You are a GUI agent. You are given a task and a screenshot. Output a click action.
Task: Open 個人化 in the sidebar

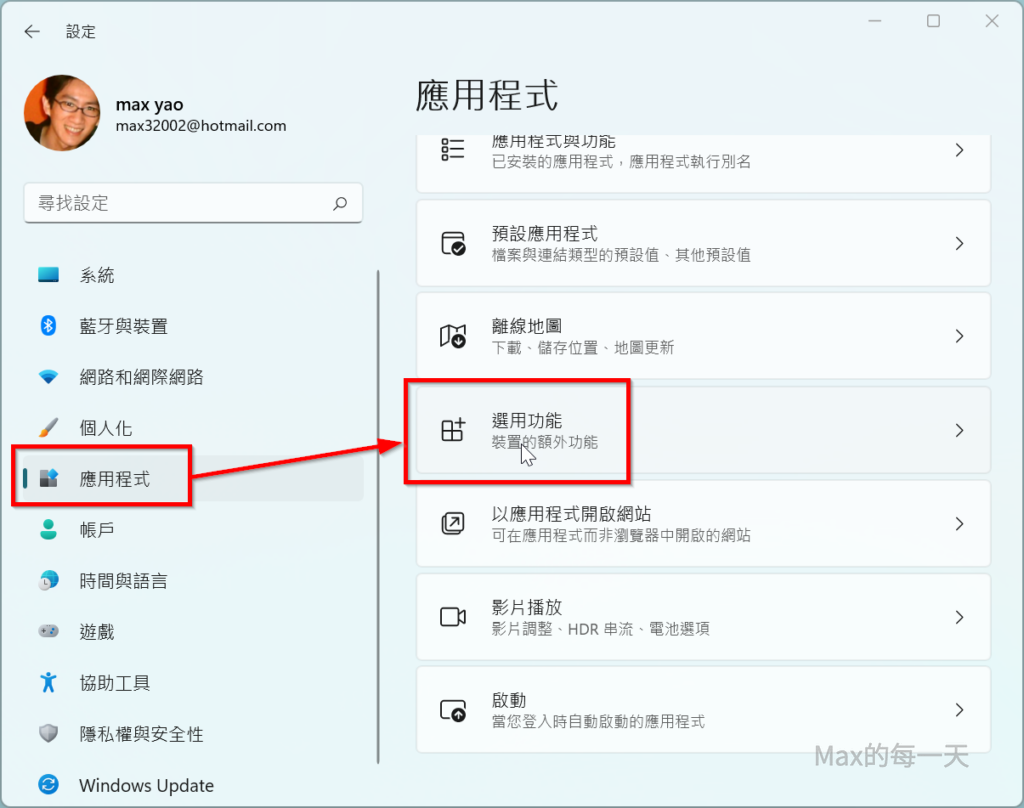(x=106, y=428)
